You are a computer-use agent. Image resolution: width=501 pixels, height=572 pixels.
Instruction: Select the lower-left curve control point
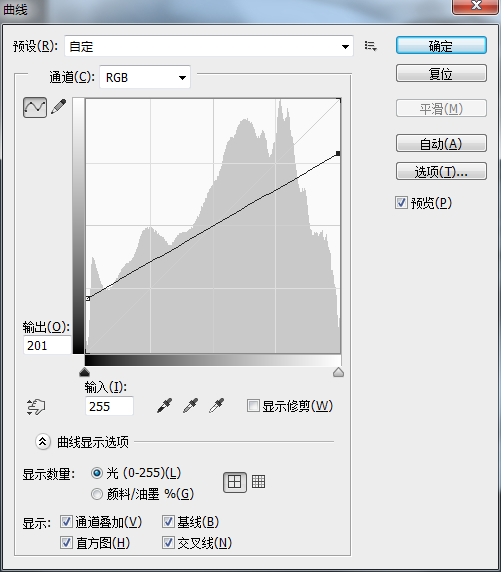(x=88, y=299)
